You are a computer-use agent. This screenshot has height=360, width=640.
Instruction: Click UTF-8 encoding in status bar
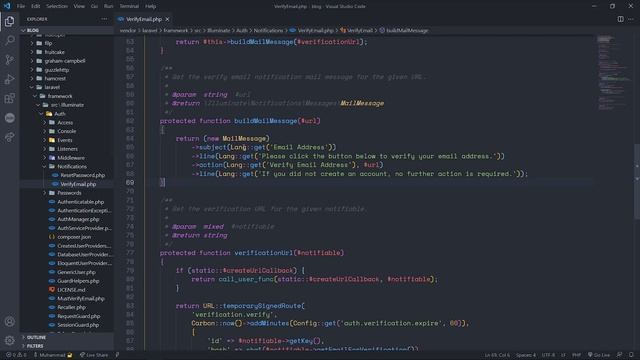point(548,355)
